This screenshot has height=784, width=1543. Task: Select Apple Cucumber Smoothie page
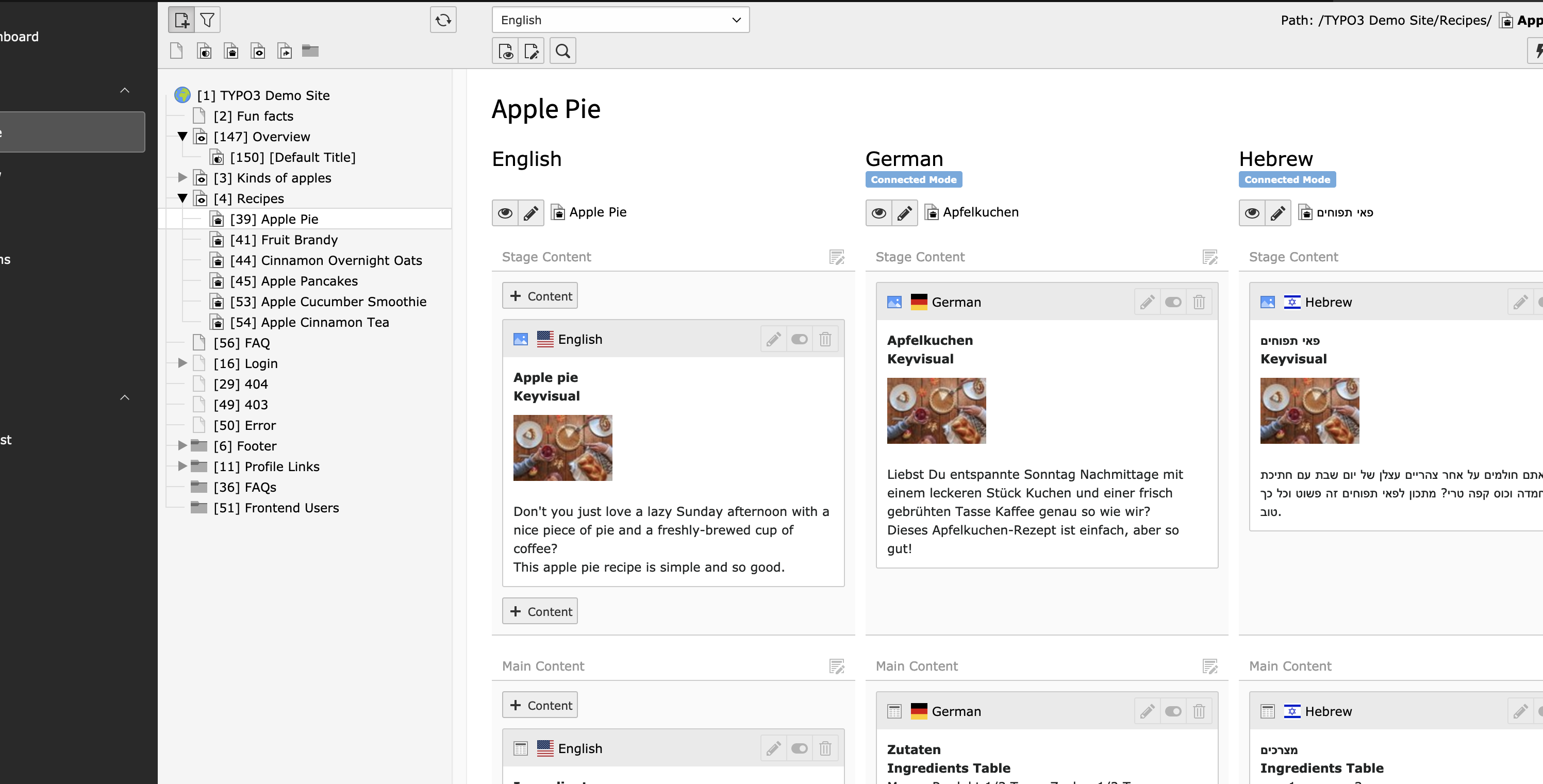[328, 301]
